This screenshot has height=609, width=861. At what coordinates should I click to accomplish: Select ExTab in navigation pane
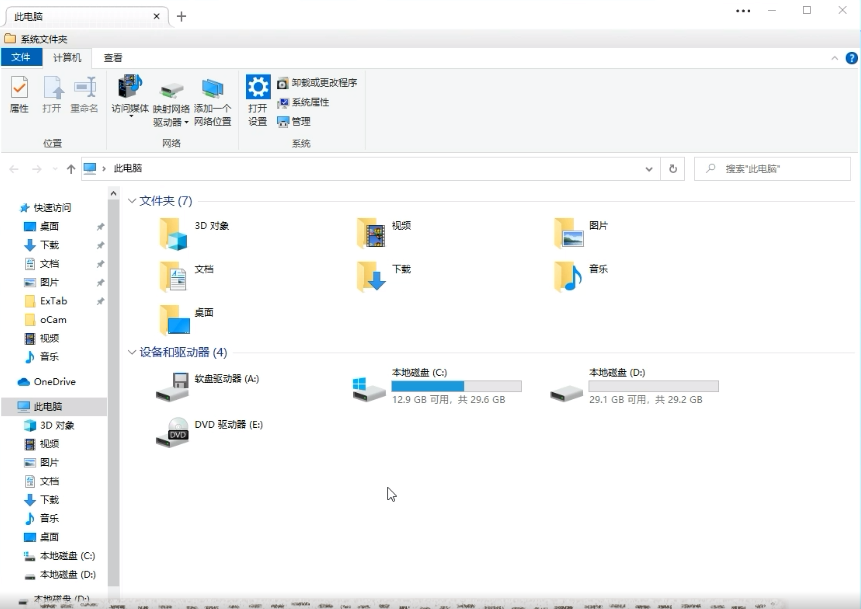46,301
